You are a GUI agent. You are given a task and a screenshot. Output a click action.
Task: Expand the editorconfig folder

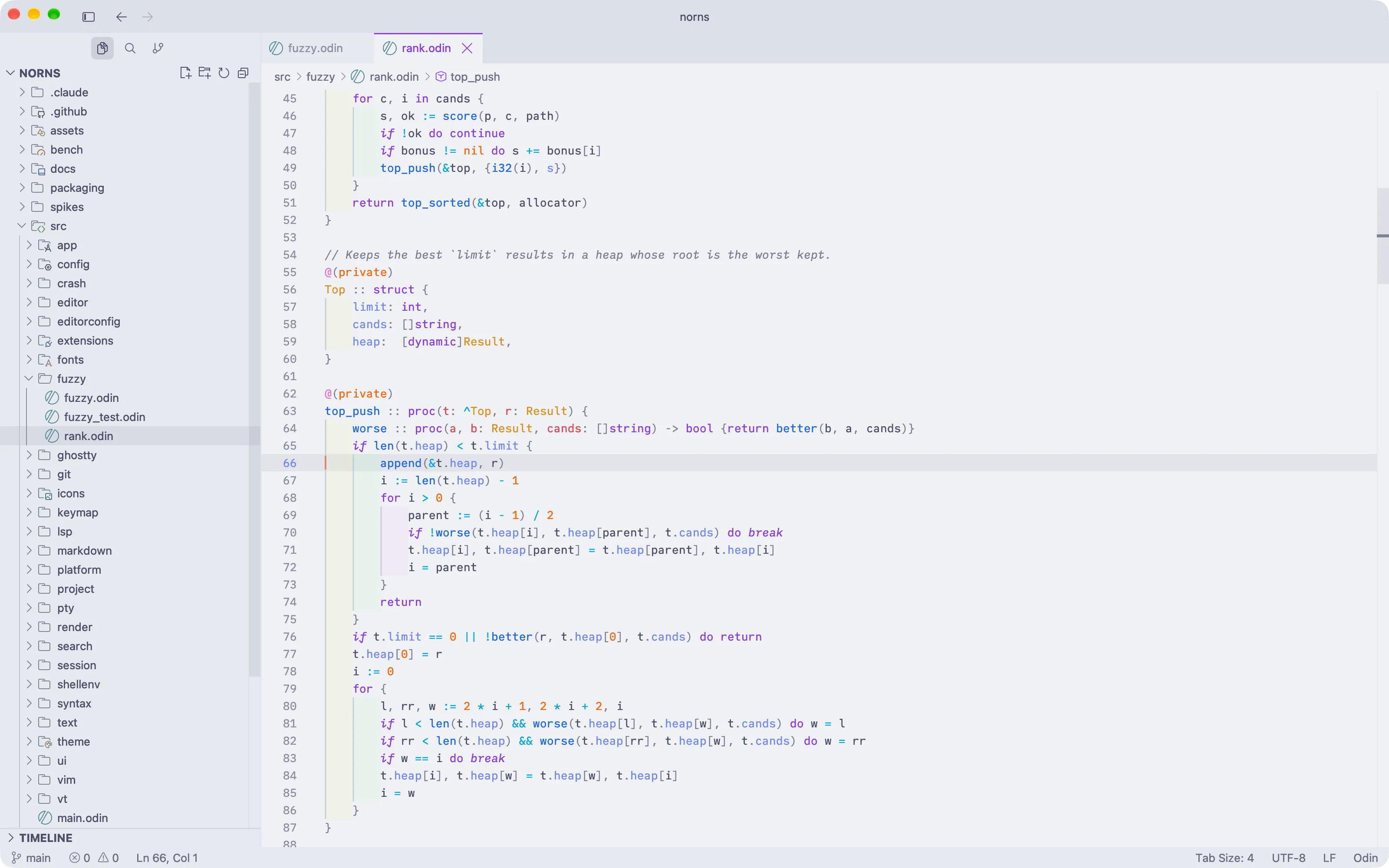pos(29,322)
